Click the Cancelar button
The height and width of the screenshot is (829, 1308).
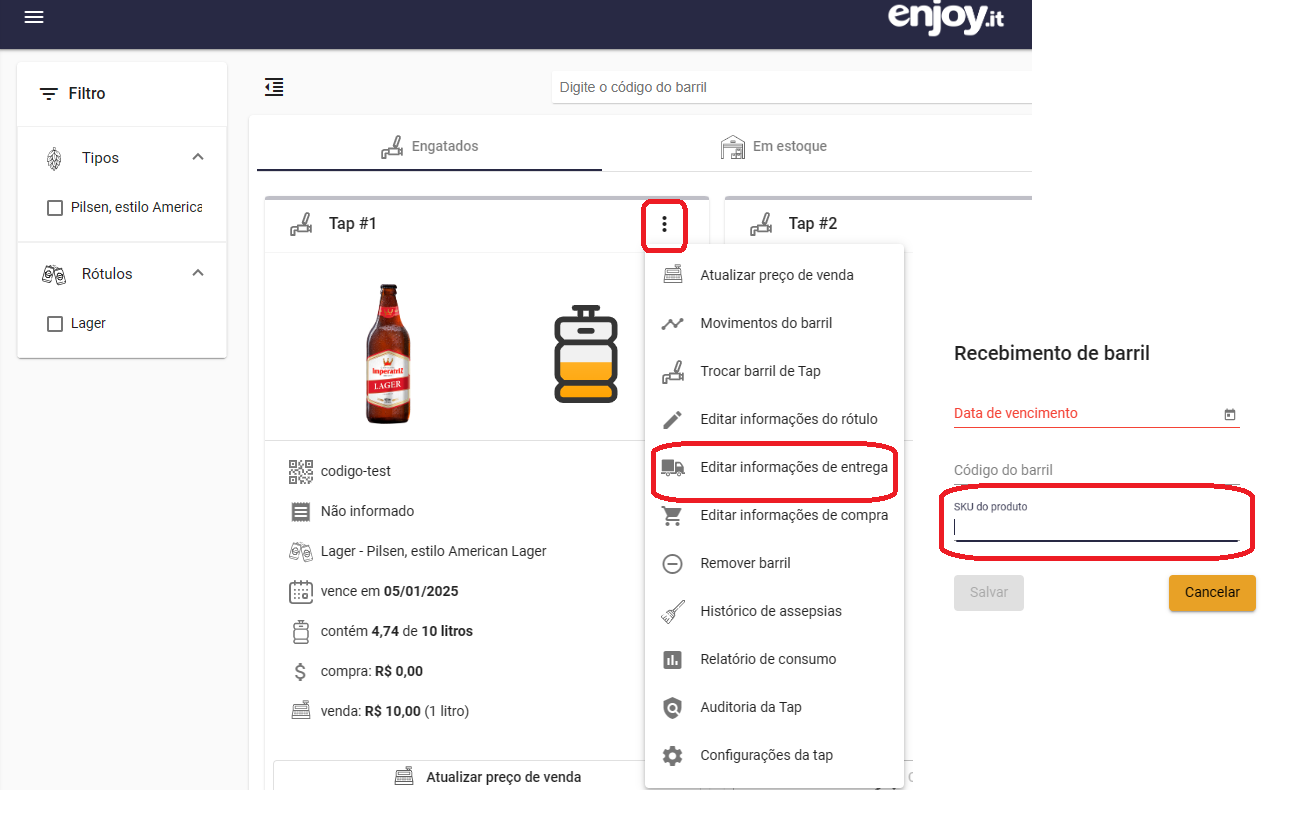click(1212, 593)
